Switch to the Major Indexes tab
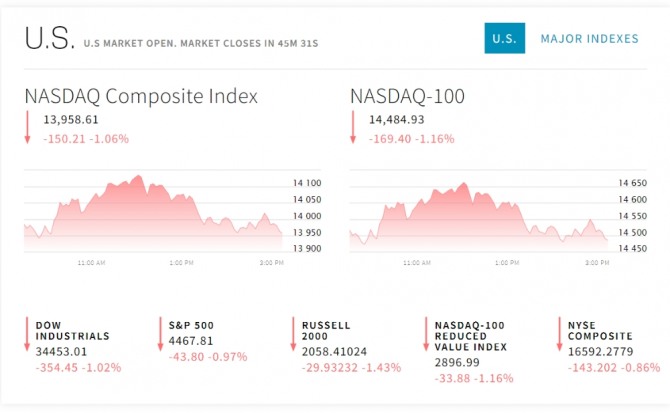 tap(589, 39)
